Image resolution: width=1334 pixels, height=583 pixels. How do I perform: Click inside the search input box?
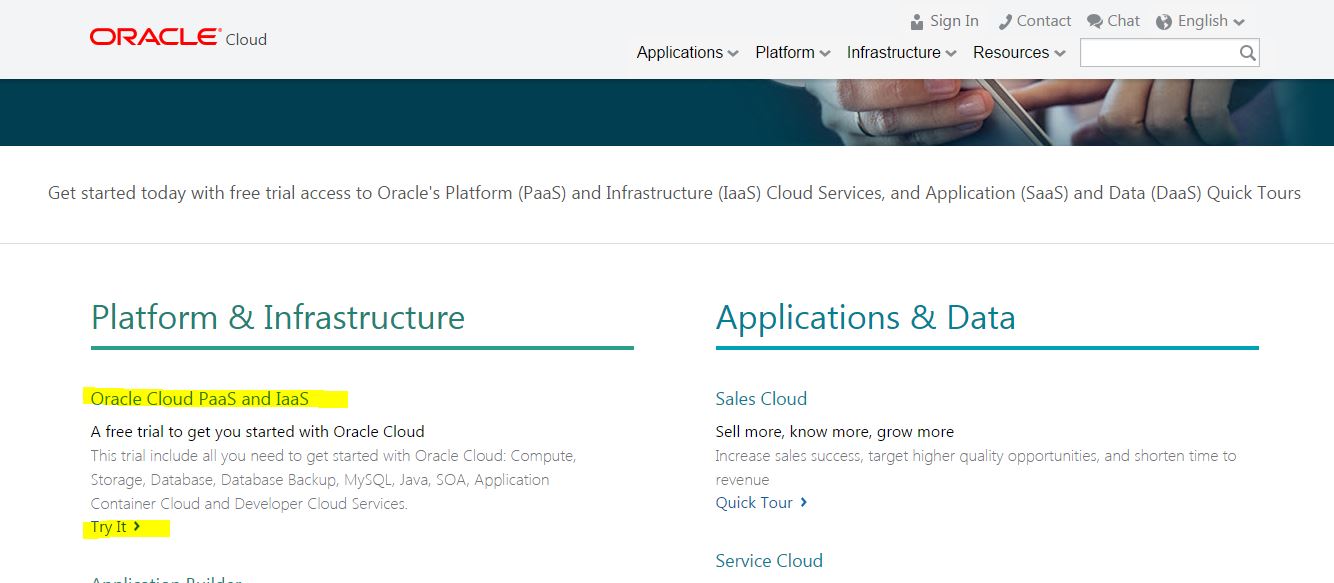coord(1160,52)
